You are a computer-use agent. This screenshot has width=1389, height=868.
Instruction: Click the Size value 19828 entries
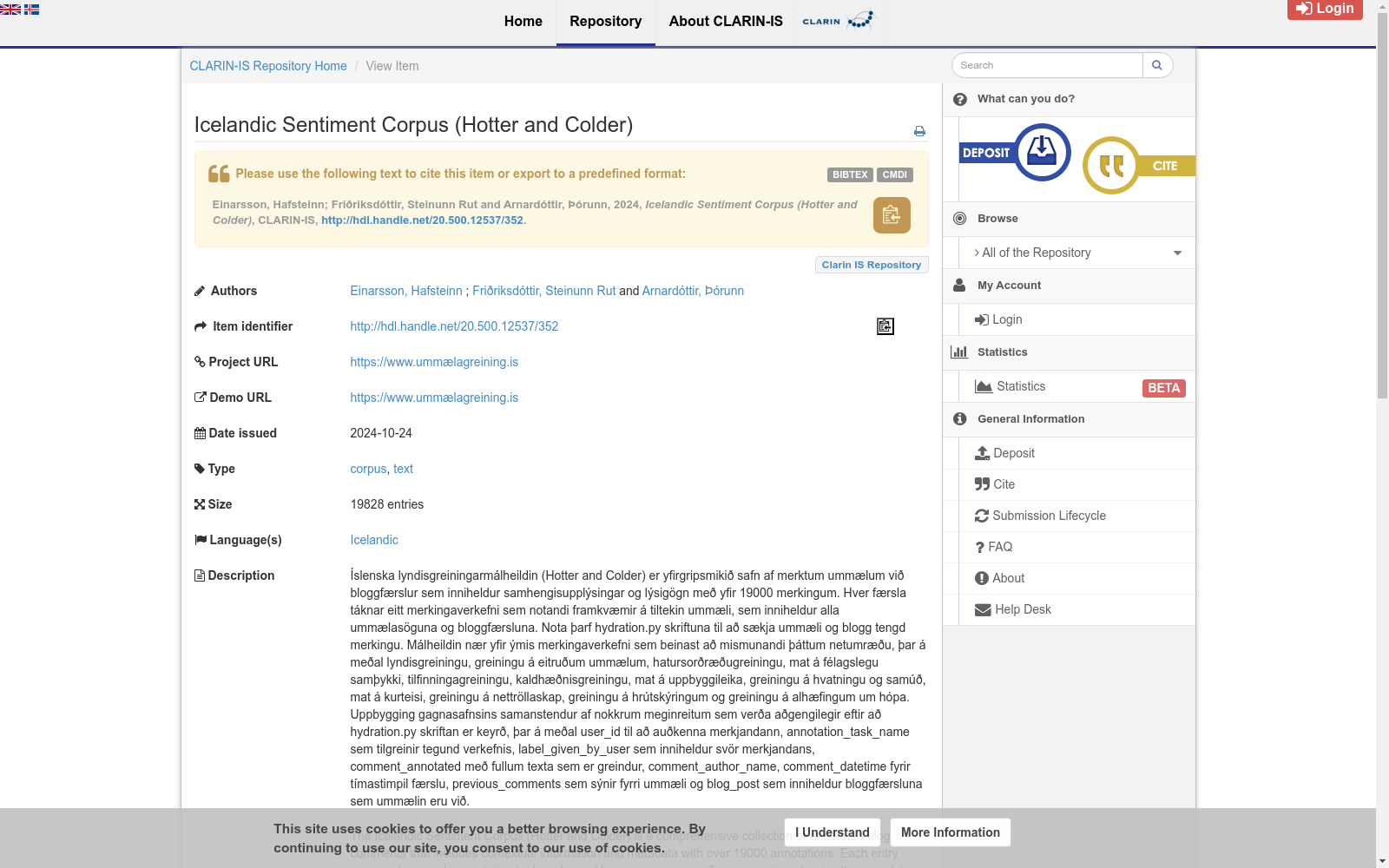[387, 504]
